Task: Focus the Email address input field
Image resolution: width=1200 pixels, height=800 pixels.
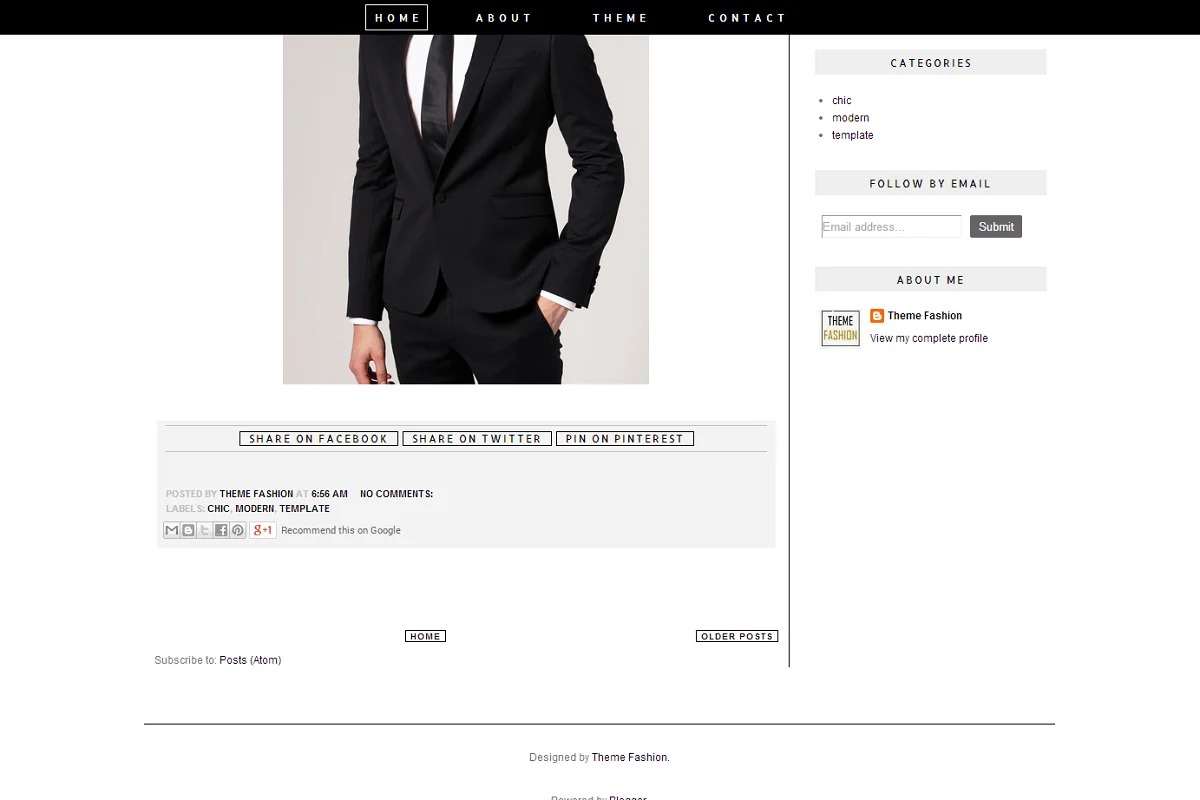Action: tap(890, 227)
